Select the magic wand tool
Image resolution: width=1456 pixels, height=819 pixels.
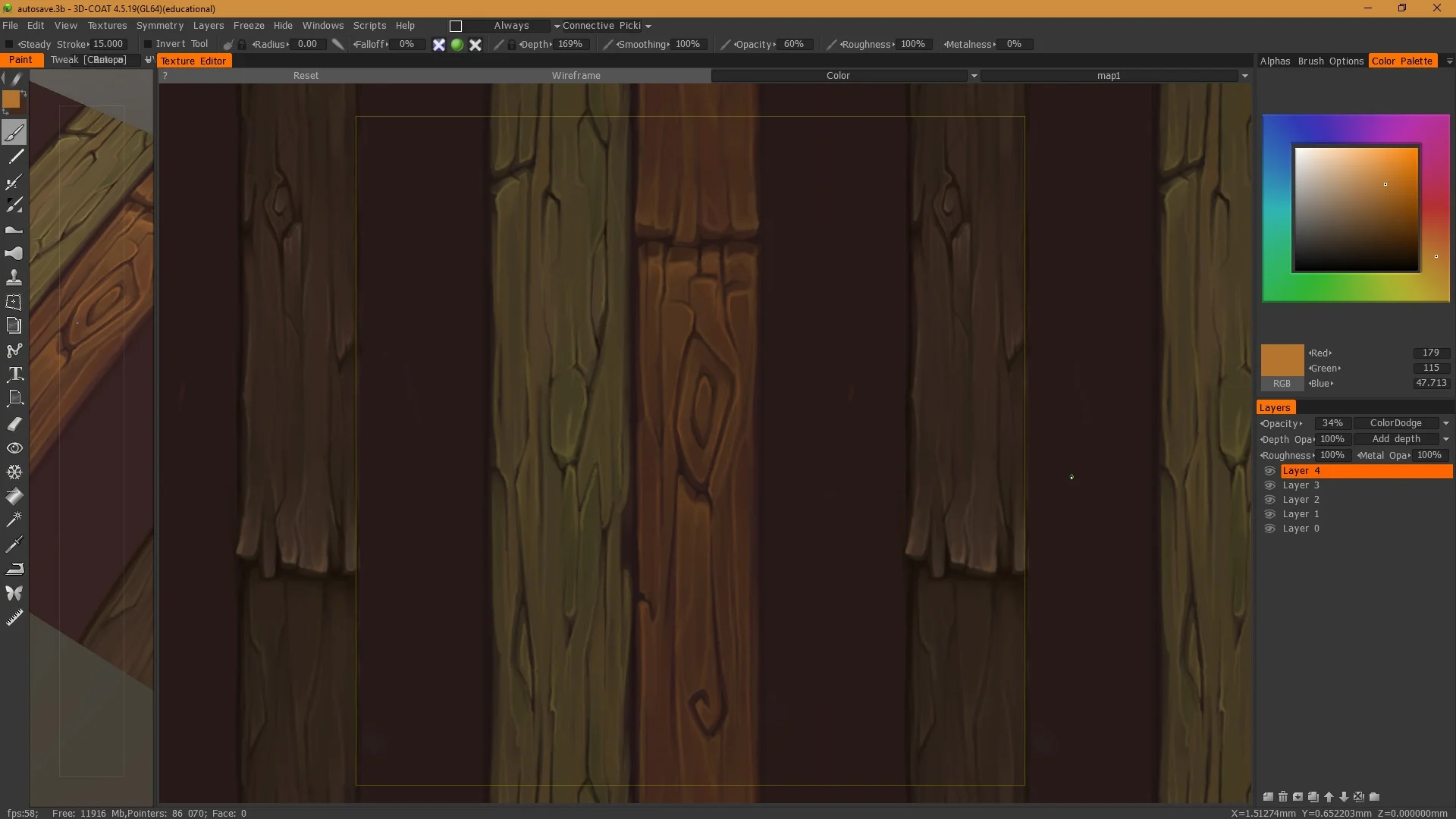(x=14, y=519)
